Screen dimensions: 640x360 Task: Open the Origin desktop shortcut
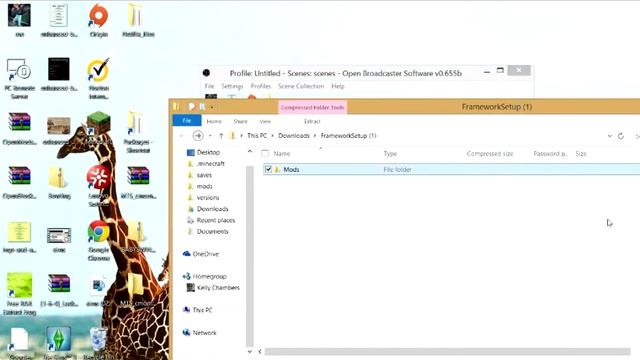(x=98, y=20)
